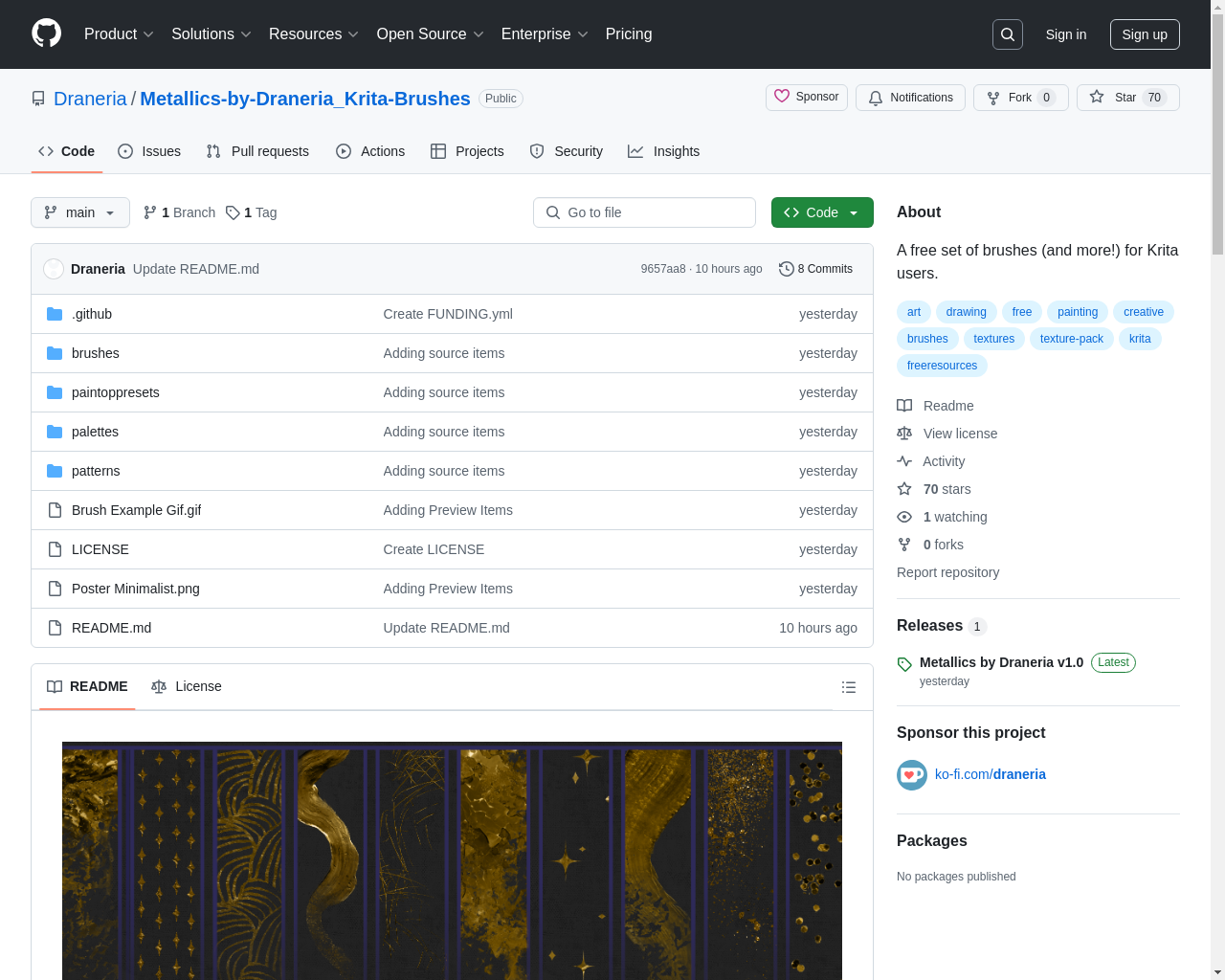
Task: Click the stars icon in About
Action: point(904,489)
